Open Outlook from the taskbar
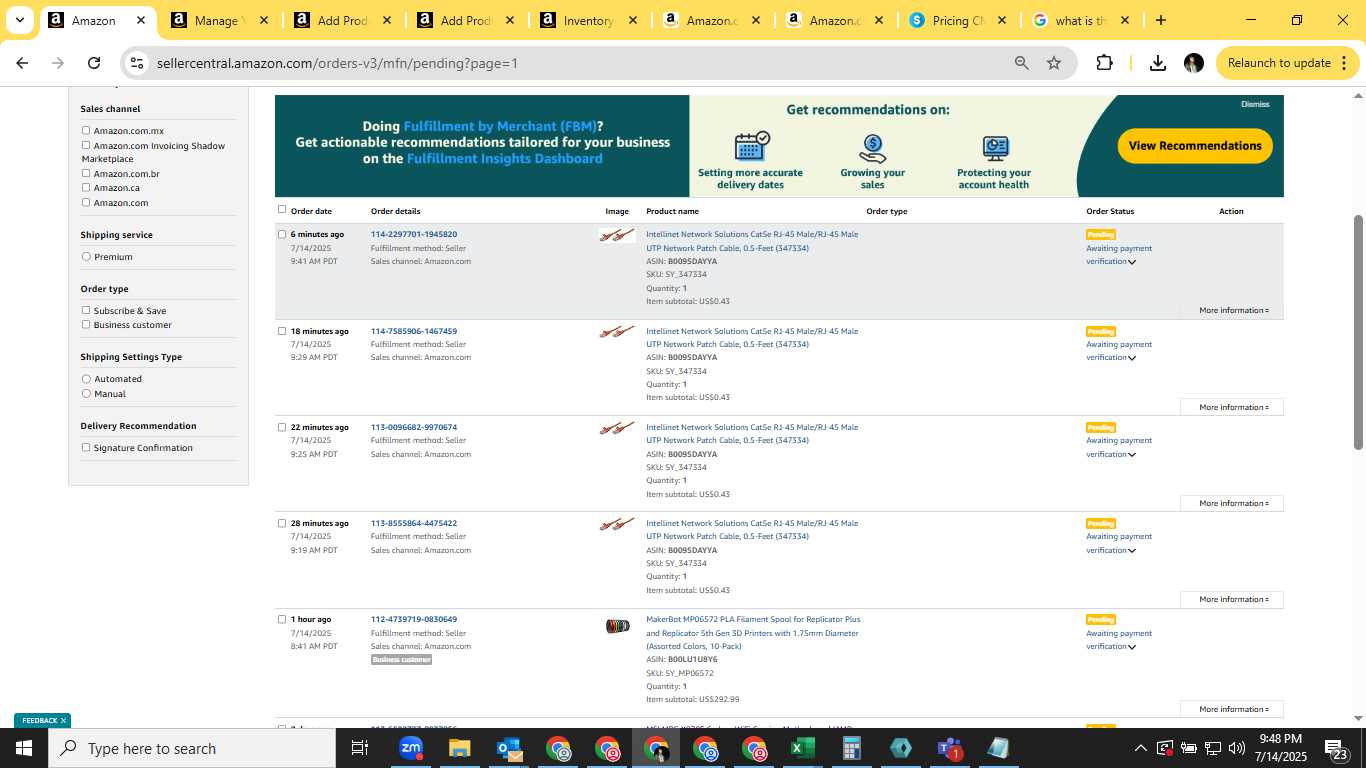1366x768 pixels. tap(508, 748)
